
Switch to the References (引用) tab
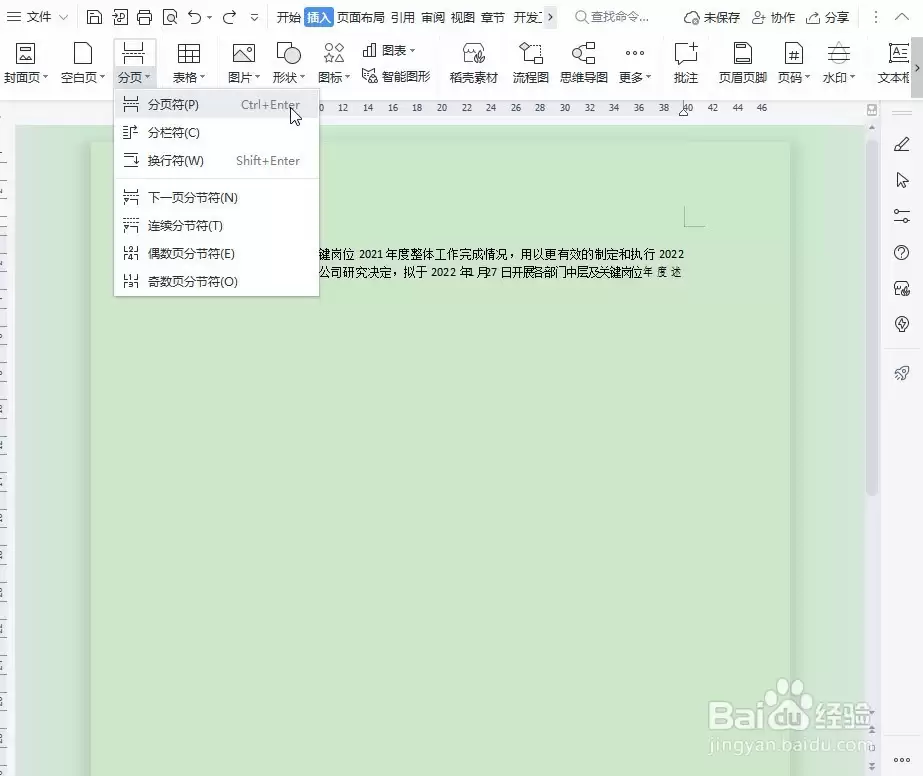click(403, 17)
